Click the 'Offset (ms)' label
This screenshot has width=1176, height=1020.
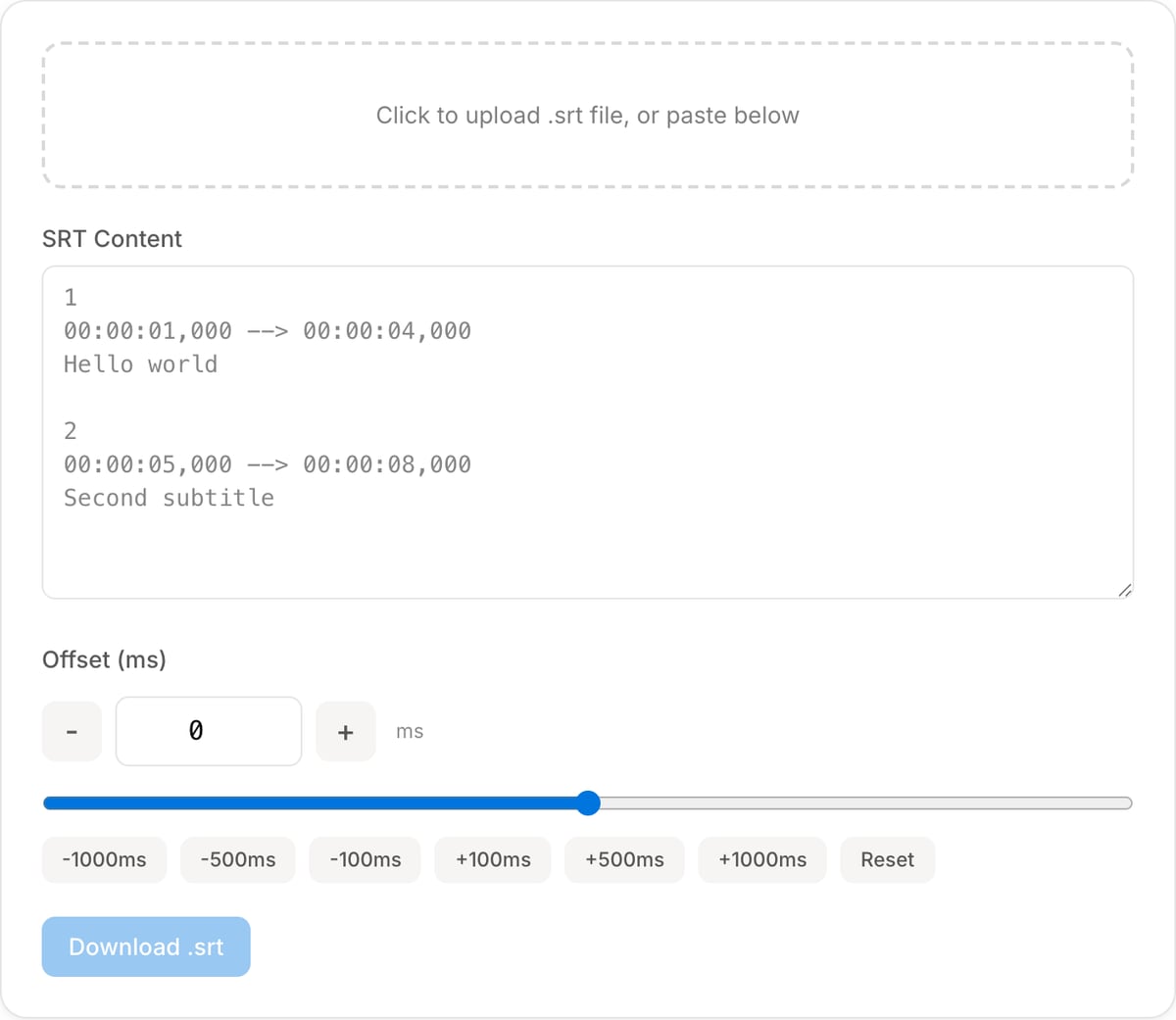coord(104,659)
